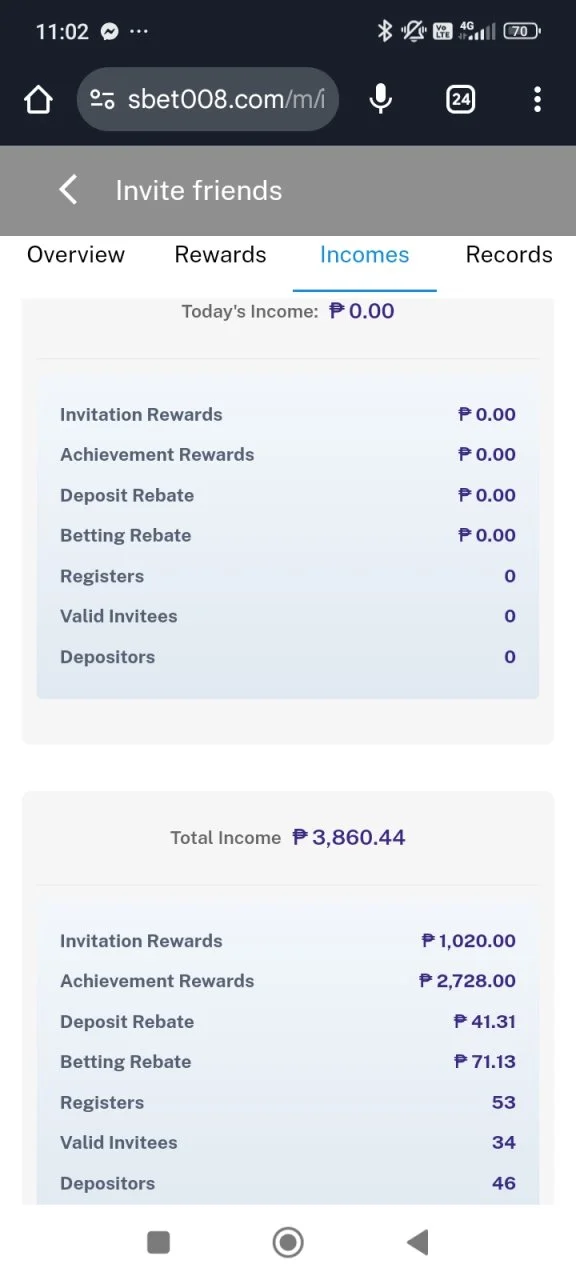Switch to the Overview tab
576x1280 pixels.
click(76, 255)
